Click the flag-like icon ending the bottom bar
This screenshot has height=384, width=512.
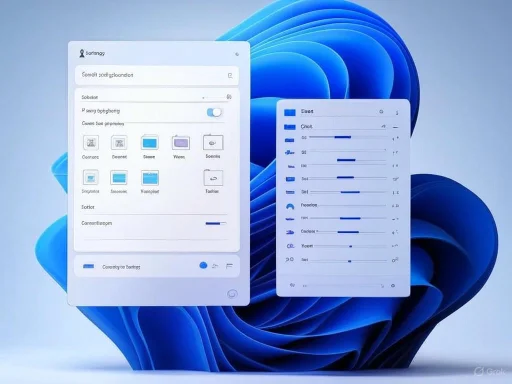pos(229,266)
